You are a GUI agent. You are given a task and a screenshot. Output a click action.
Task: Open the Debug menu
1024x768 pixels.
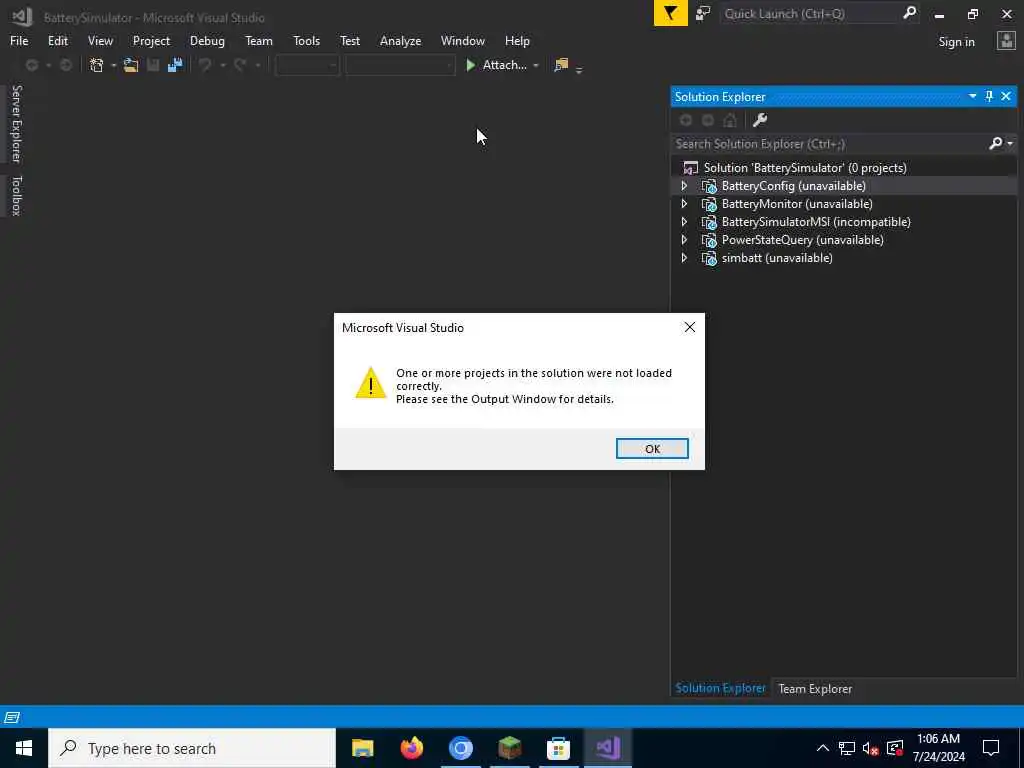coord(207,40)
